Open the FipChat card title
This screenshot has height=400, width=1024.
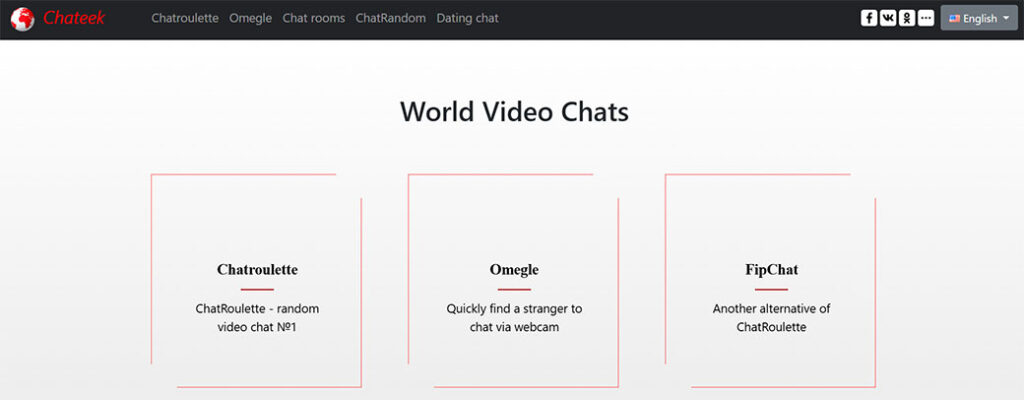coord(771,270)
